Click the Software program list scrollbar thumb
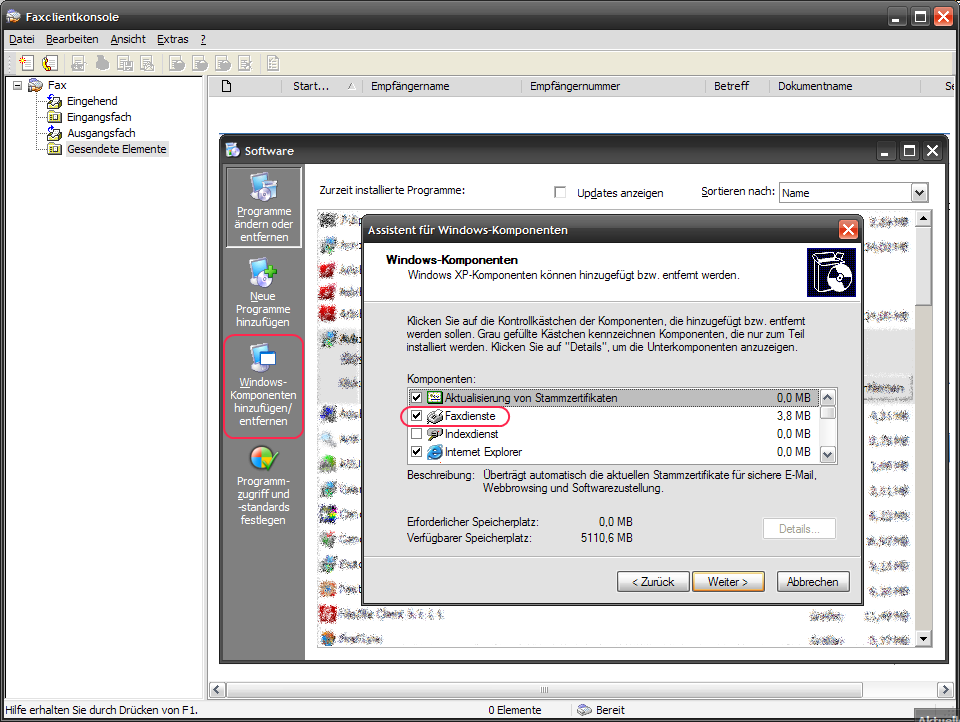The width and height of the screenshot is (960, 722). [923, 267]
